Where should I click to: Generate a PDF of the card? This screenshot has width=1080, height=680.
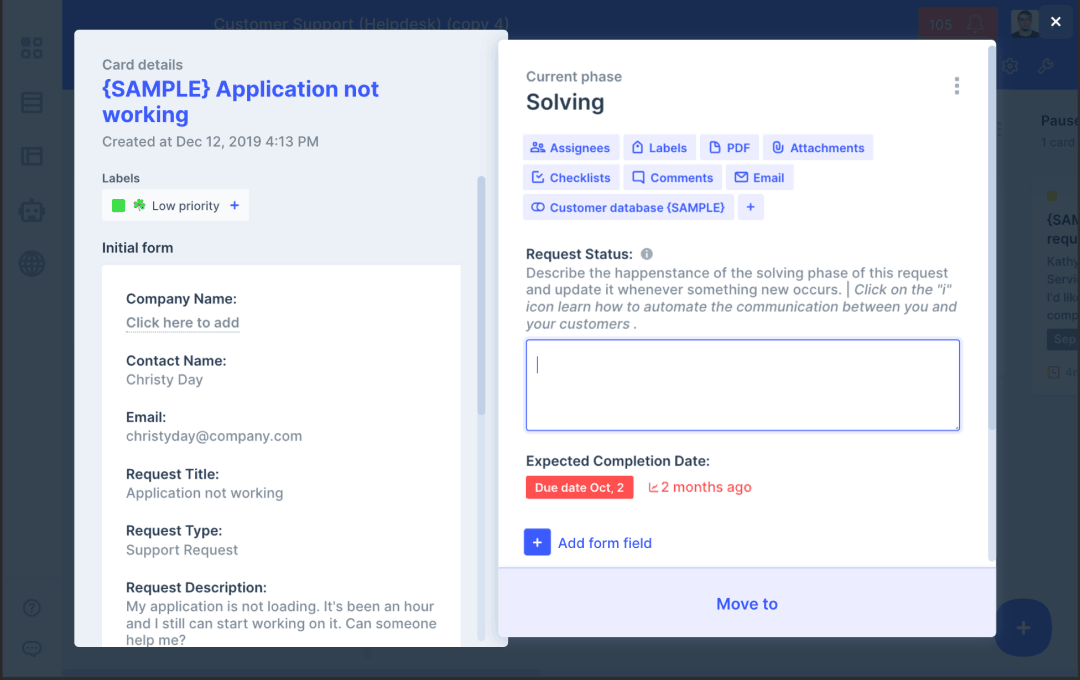pyautogui.click(x=729, y=148)
